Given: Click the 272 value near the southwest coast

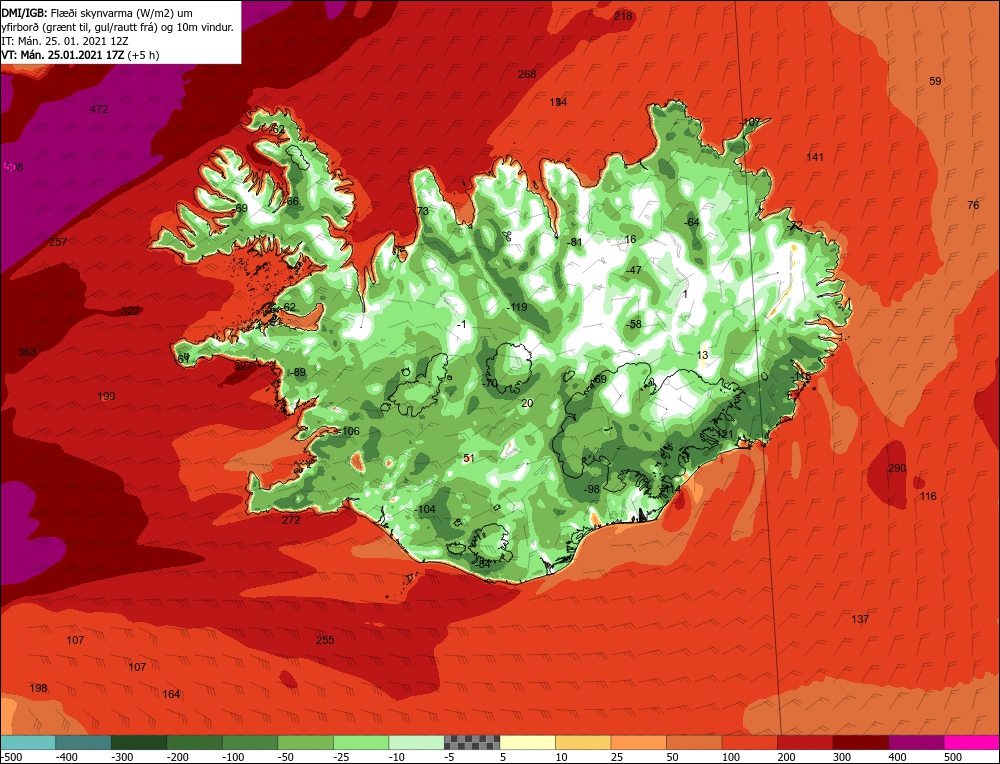Looking at the screenshot, I should 291,520.
